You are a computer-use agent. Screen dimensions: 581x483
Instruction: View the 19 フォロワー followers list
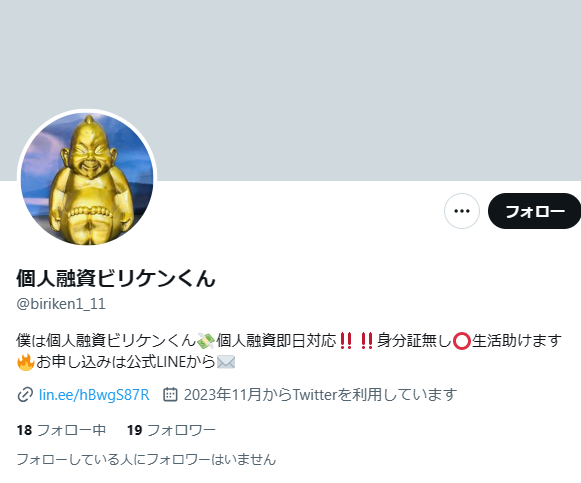tap(171, 430)
